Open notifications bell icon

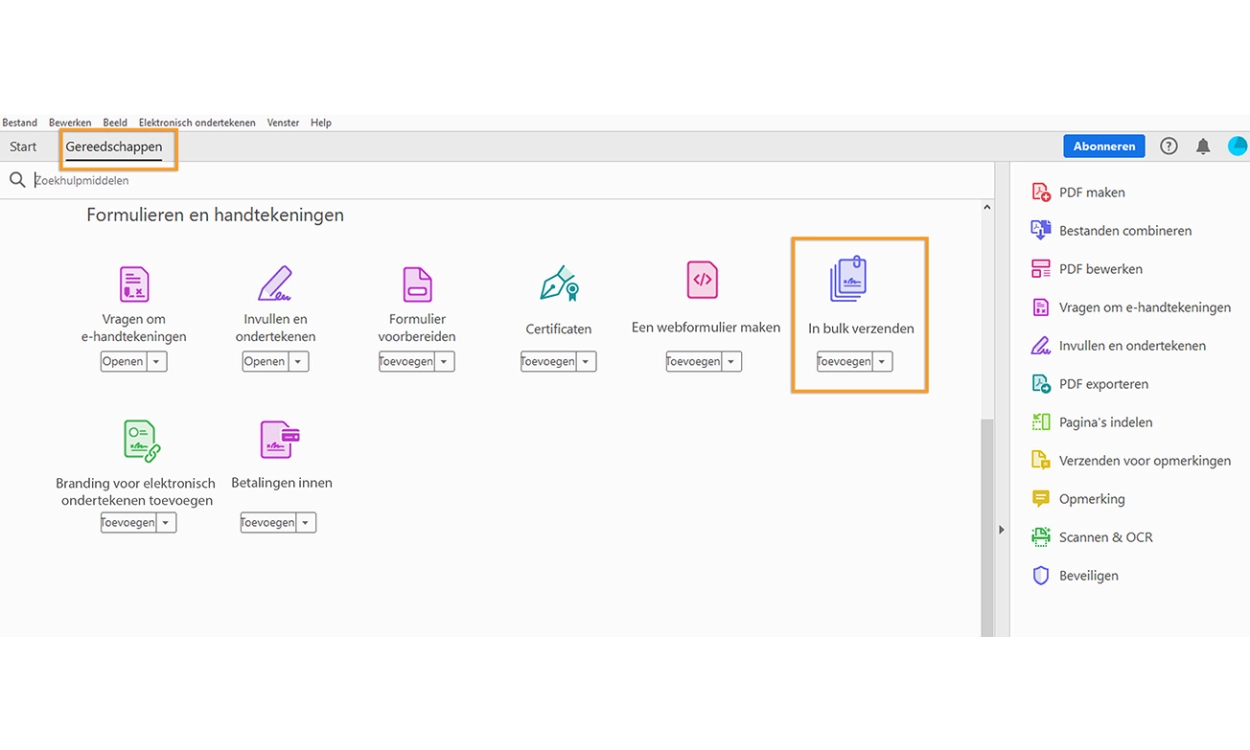tap(1203, 147)
